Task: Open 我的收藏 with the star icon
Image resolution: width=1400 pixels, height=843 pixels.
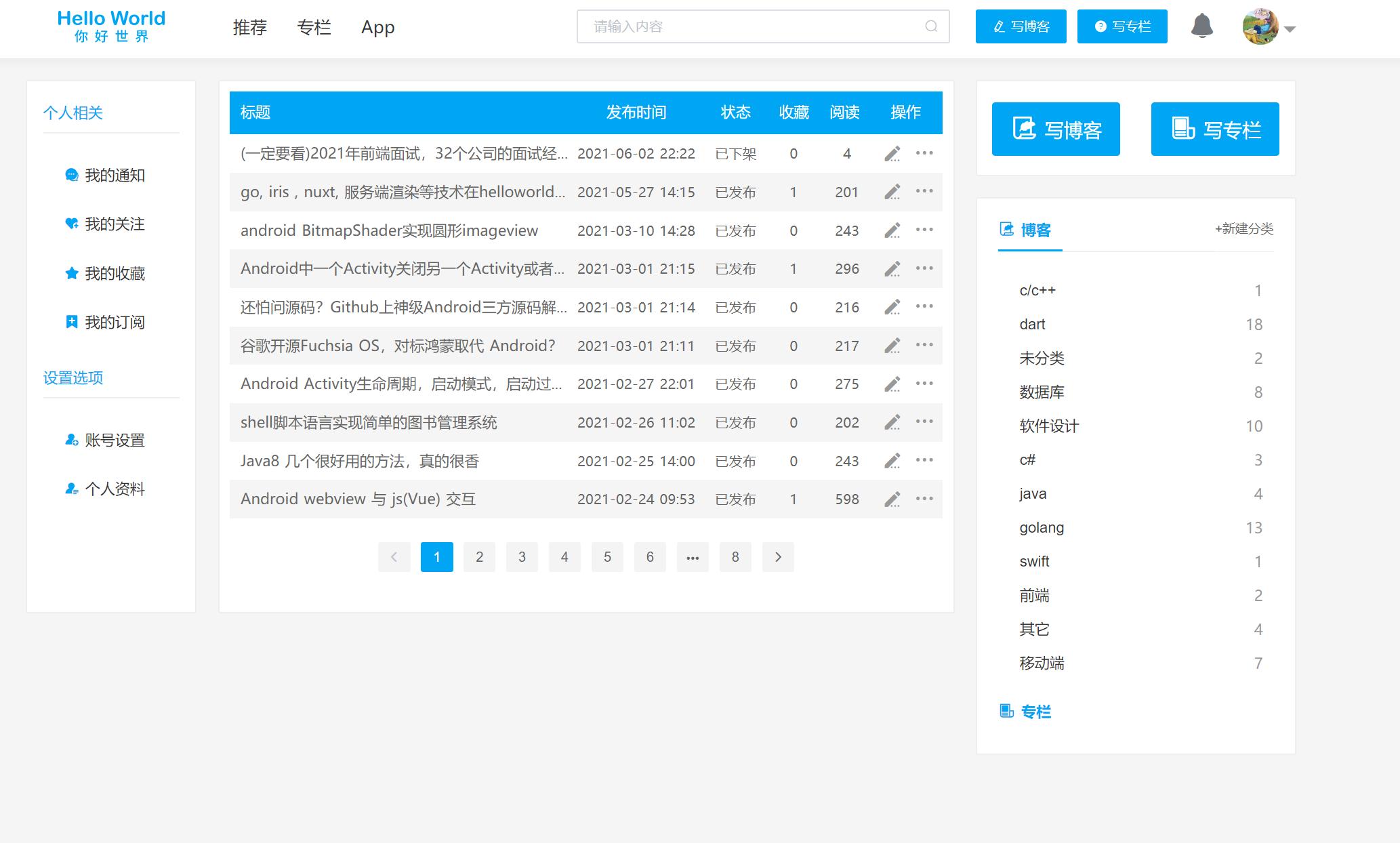Action: (x=73, y=273)
